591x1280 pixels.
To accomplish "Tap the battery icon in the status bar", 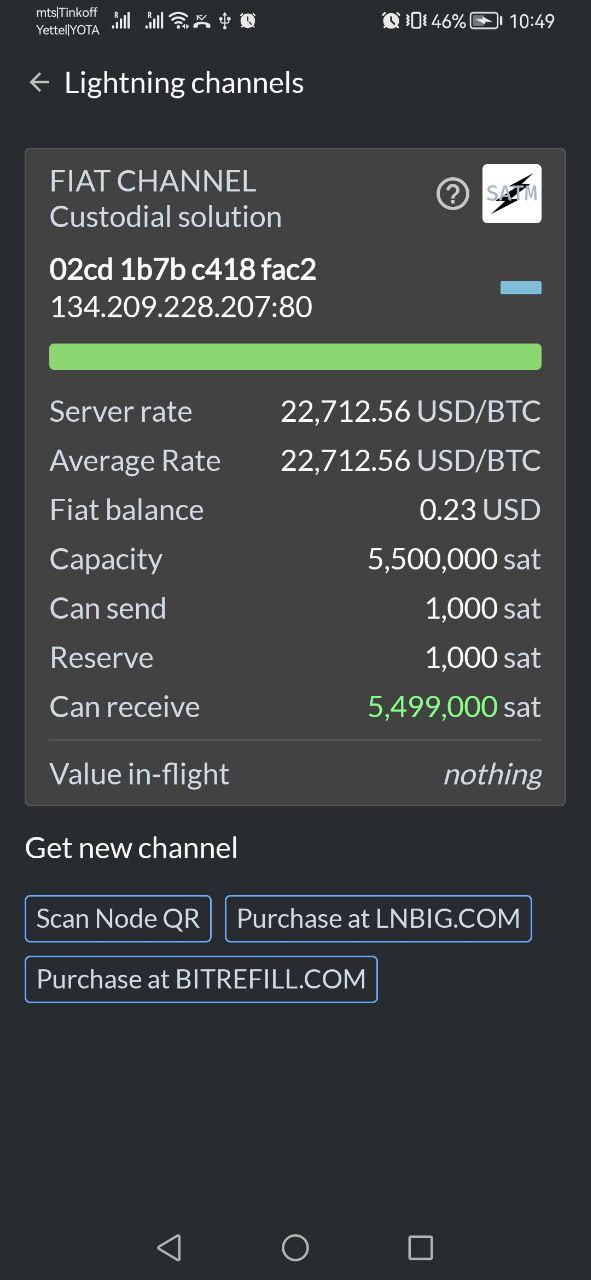I will tap(485, 20).
